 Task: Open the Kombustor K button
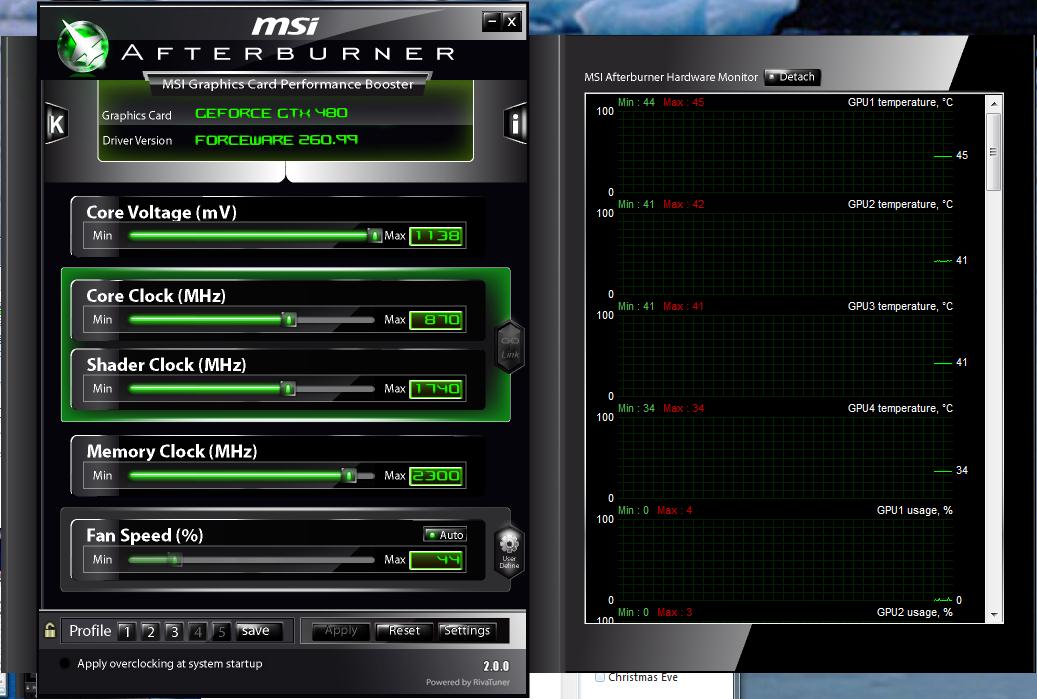pyautogui.click(x=57, y=123)
